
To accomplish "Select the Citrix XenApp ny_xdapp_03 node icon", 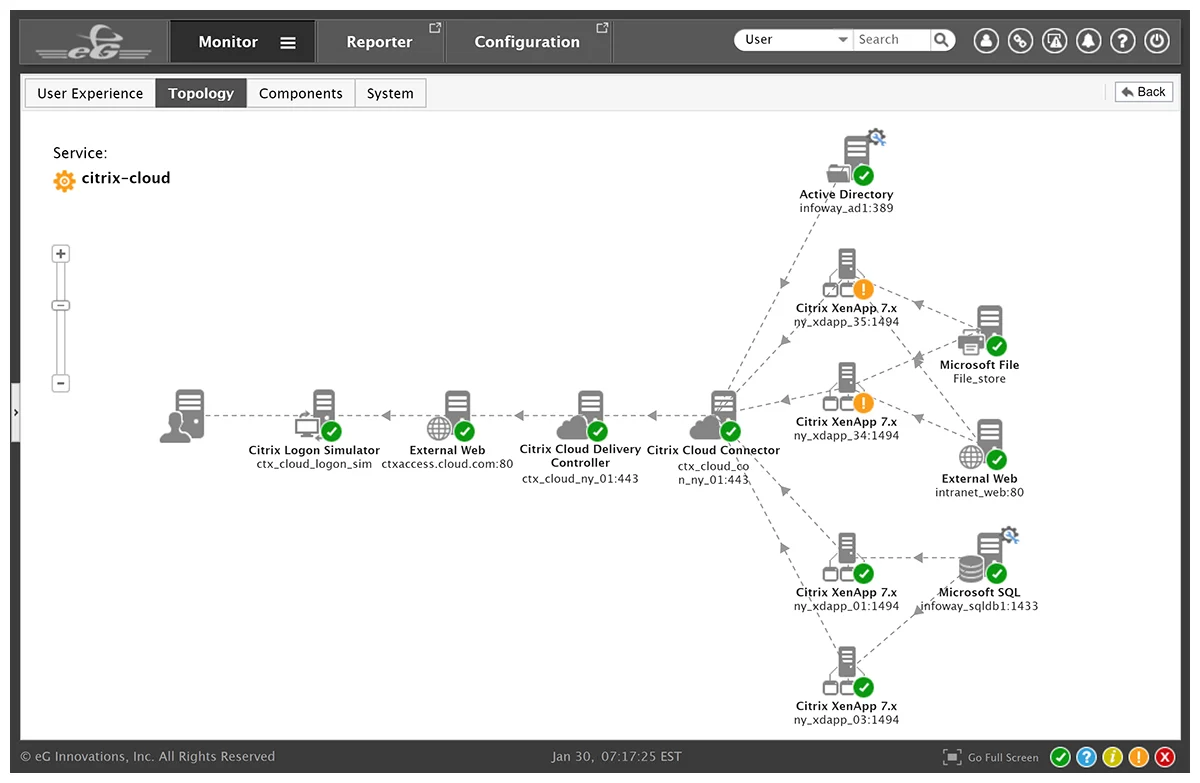I will click(847, 672).
